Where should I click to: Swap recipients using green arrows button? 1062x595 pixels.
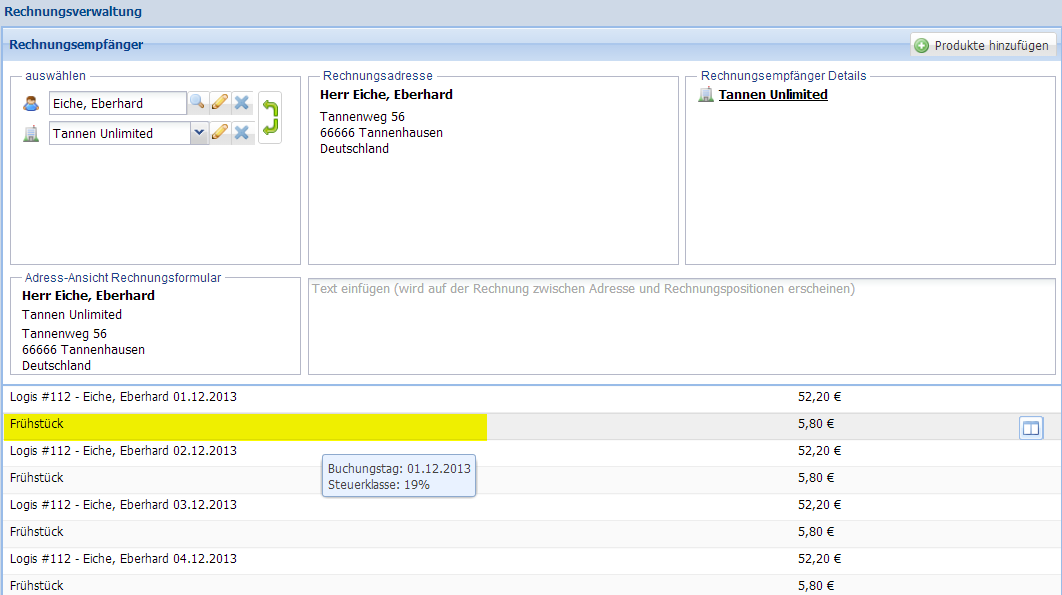click(270, 118)
